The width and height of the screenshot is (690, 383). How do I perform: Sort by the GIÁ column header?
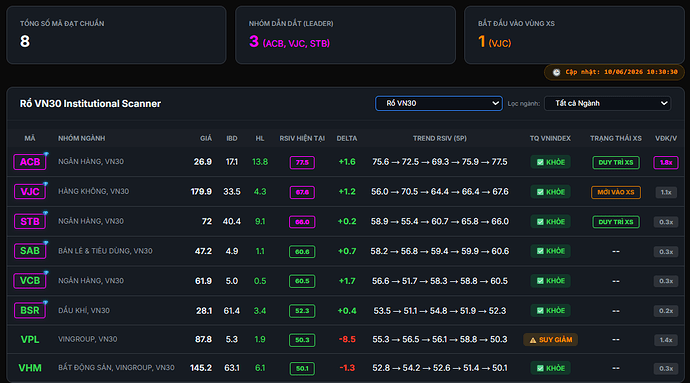pyautogui.click(x=206, y=138)
